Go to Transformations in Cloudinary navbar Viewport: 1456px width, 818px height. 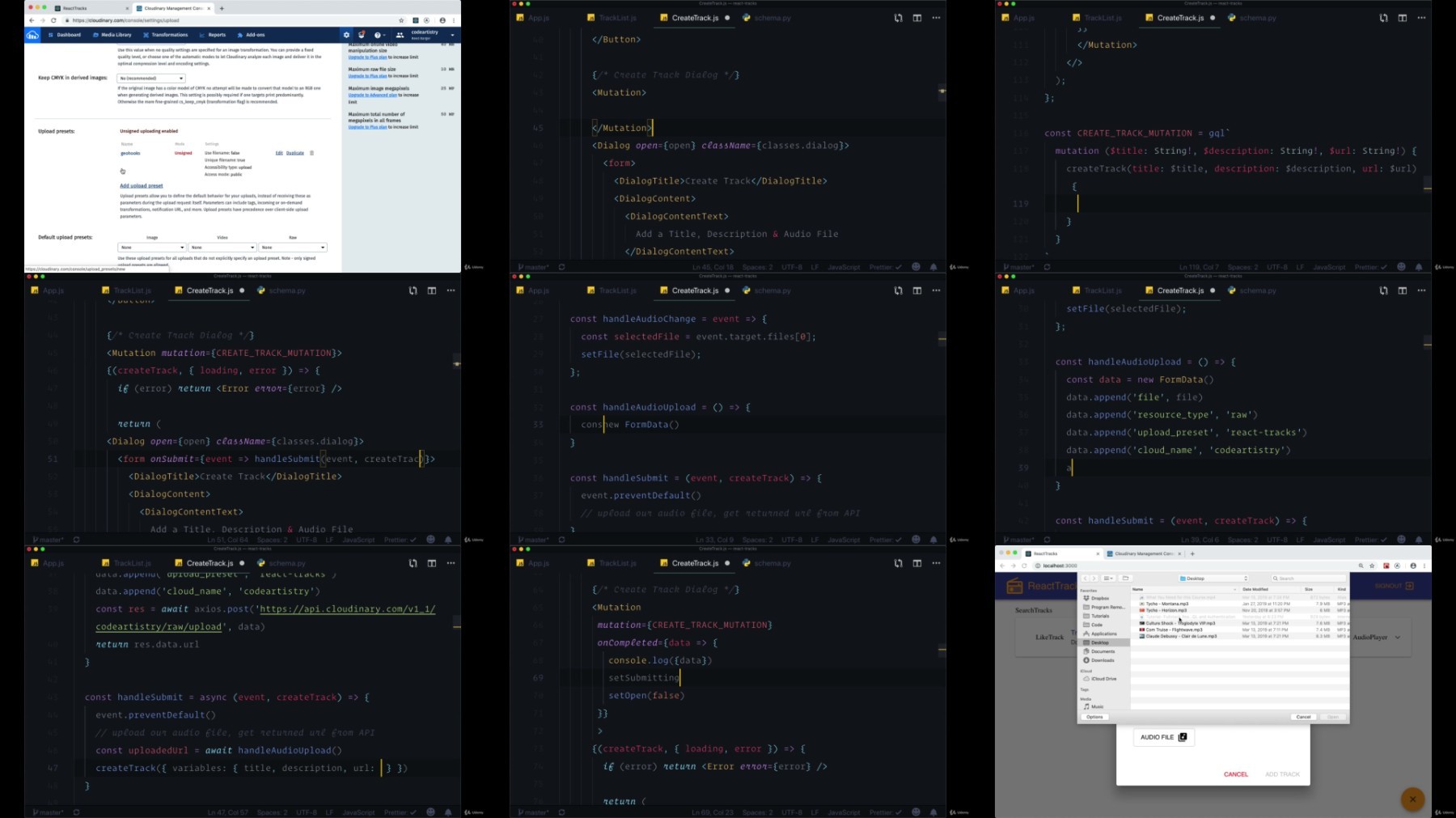[x=166, y=35]
